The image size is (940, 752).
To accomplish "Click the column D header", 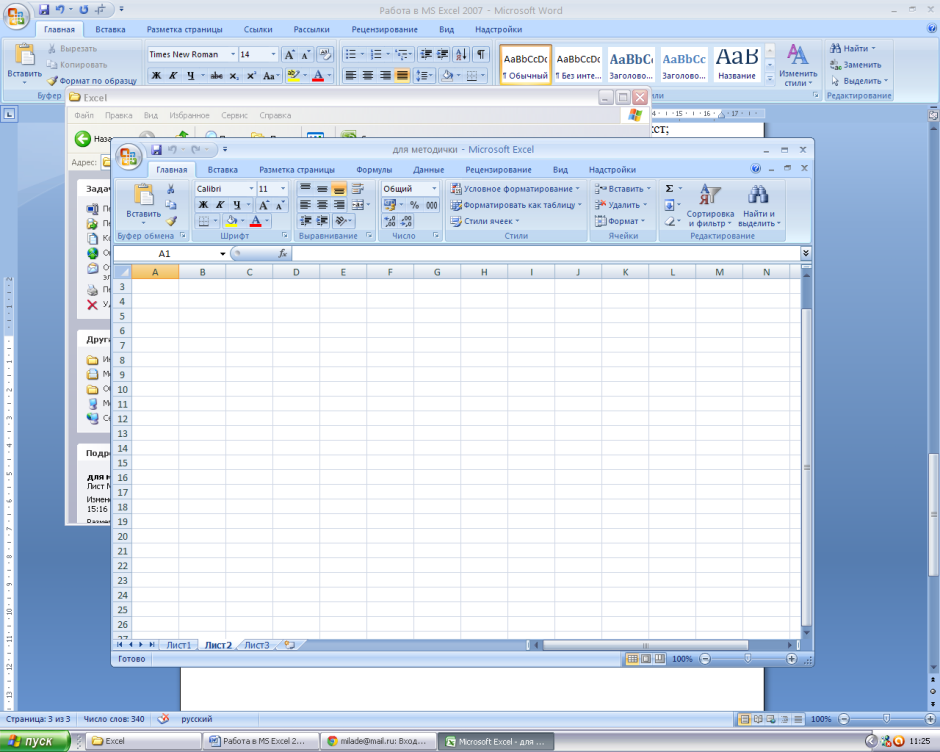I will tap(296, 272).
